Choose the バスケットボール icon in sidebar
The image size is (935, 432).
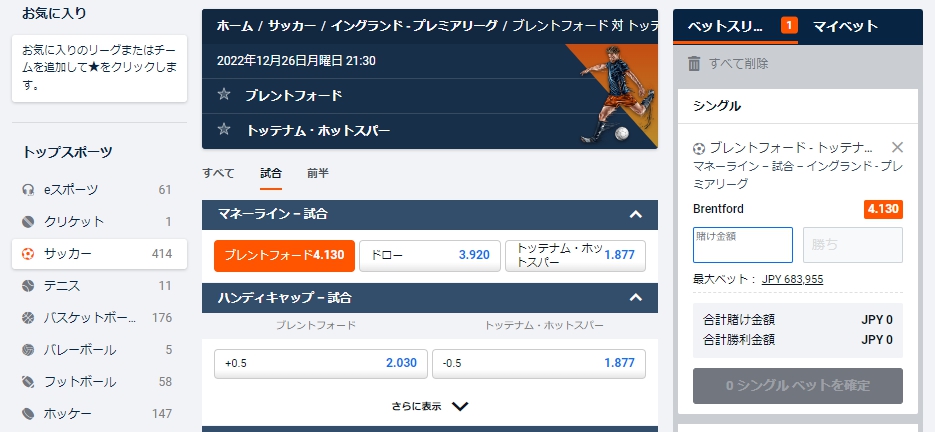[x=28, y=318]
